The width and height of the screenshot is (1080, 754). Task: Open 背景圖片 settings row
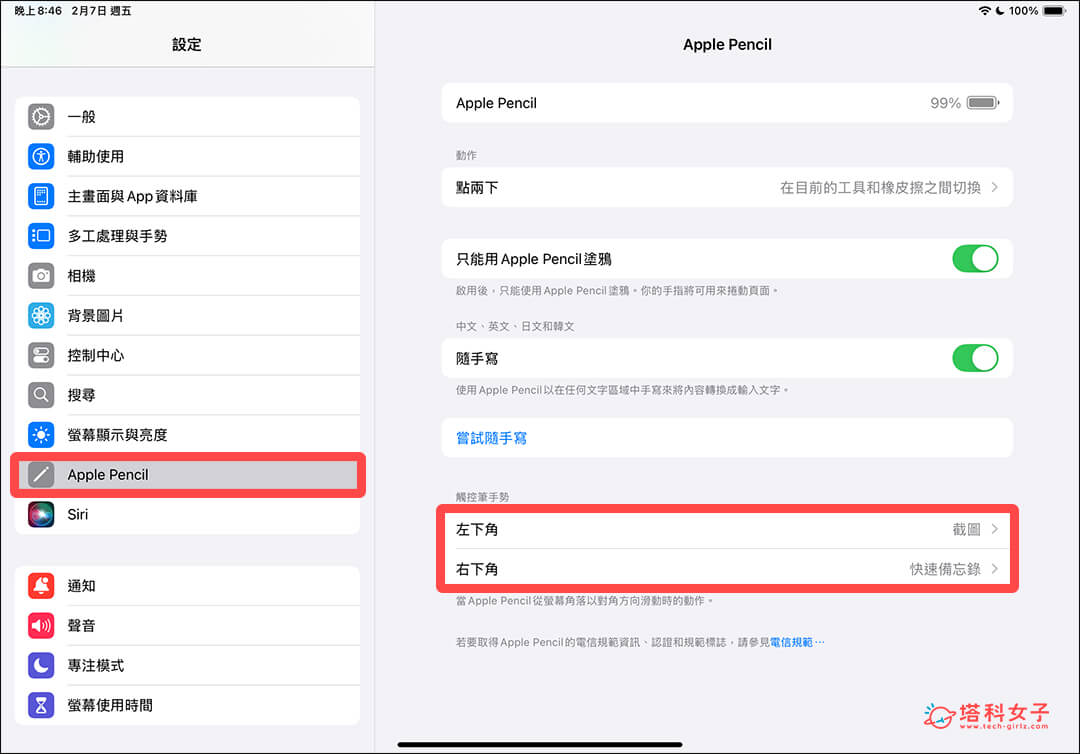click(x=187, y=315)
